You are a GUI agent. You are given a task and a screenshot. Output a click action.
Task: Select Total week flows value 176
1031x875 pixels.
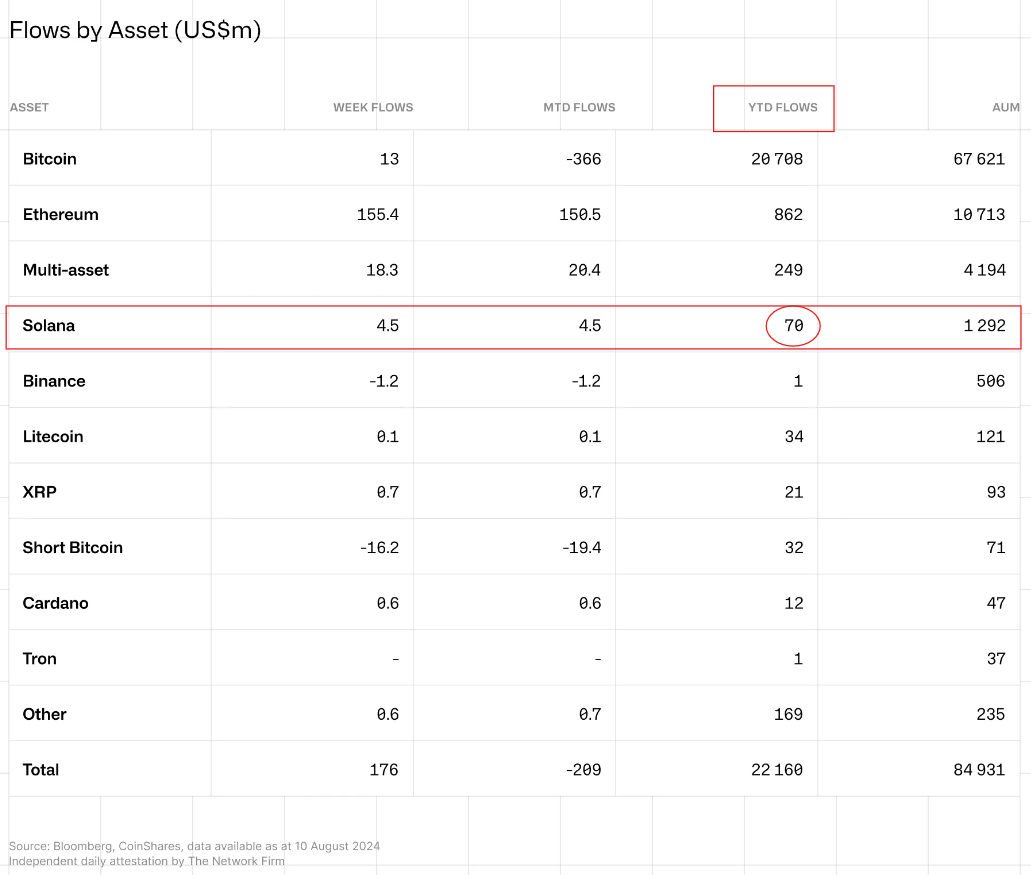pos(384,770)
